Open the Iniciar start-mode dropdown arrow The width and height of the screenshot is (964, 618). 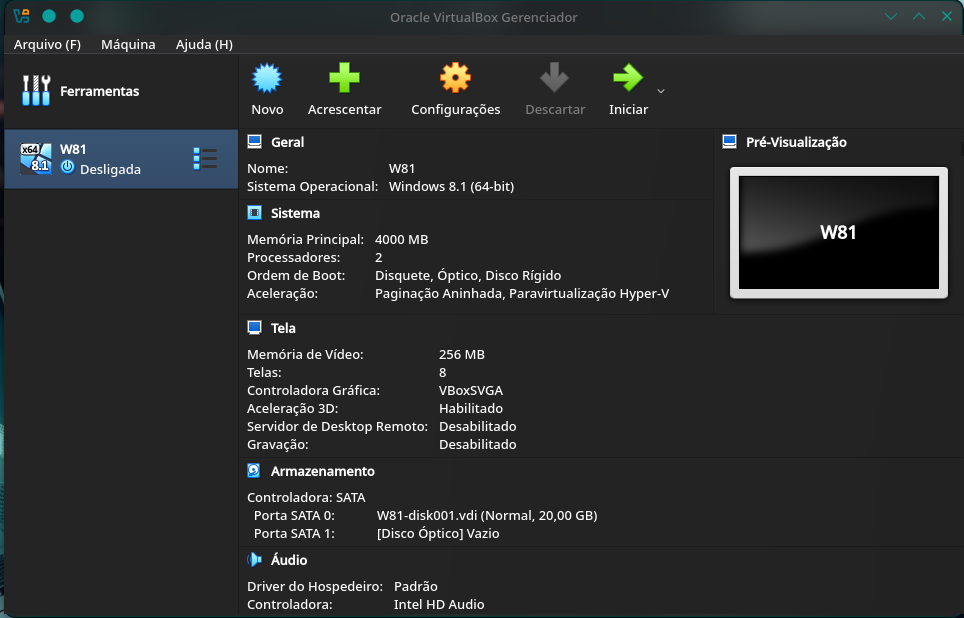coord(661,91)
